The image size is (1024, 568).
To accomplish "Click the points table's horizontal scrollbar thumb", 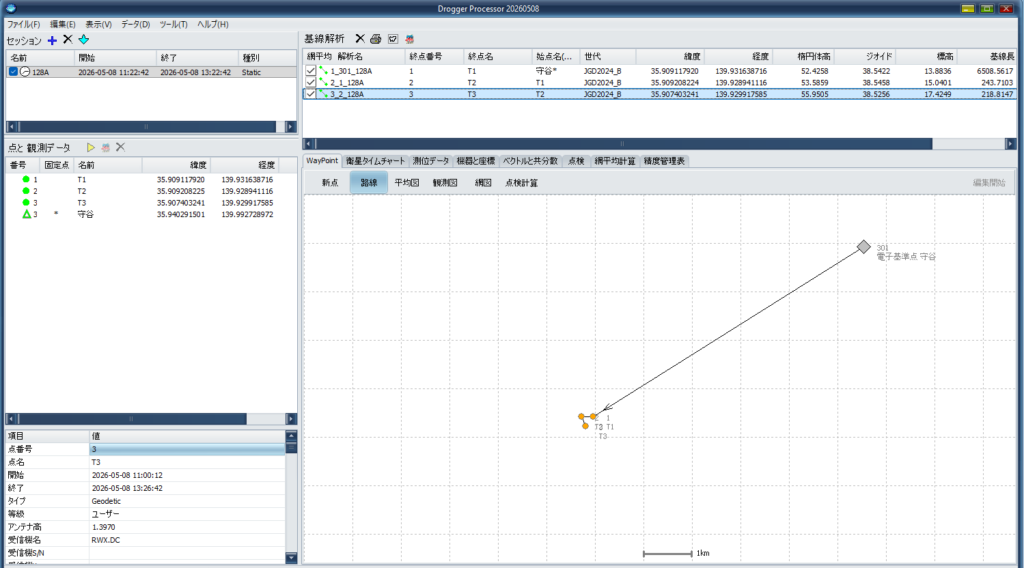I will (131, 419).
